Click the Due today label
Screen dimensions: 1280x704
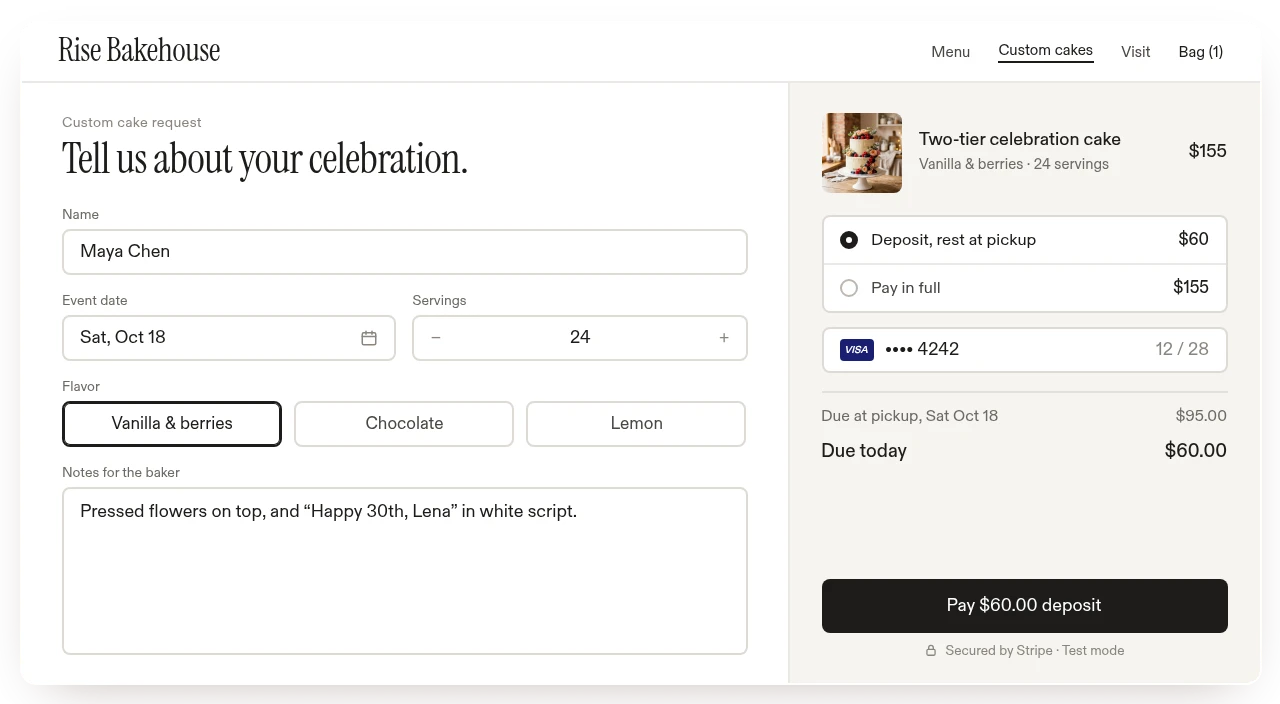864,451
